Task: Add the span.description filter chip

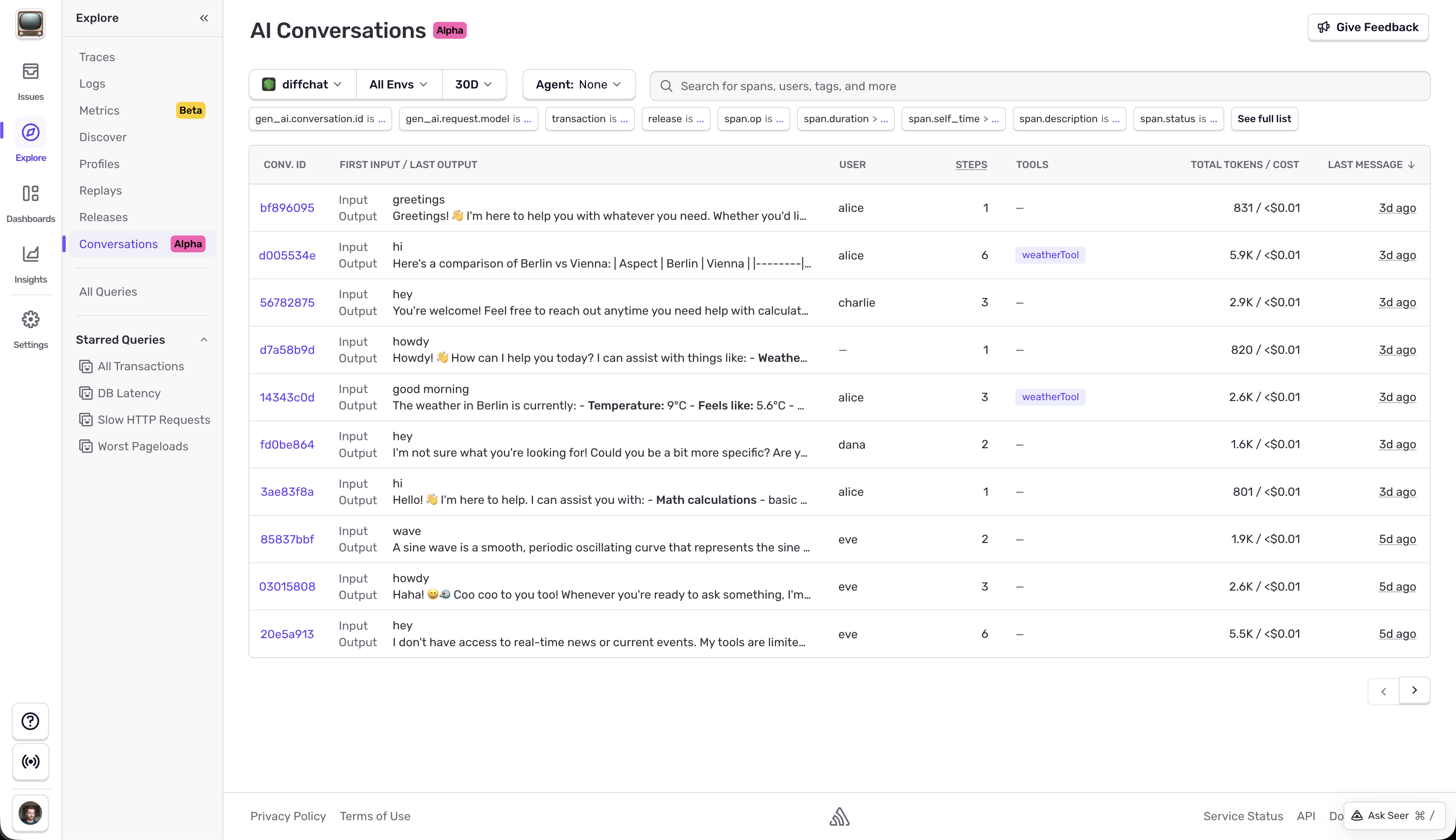Action: [1070, 119]
